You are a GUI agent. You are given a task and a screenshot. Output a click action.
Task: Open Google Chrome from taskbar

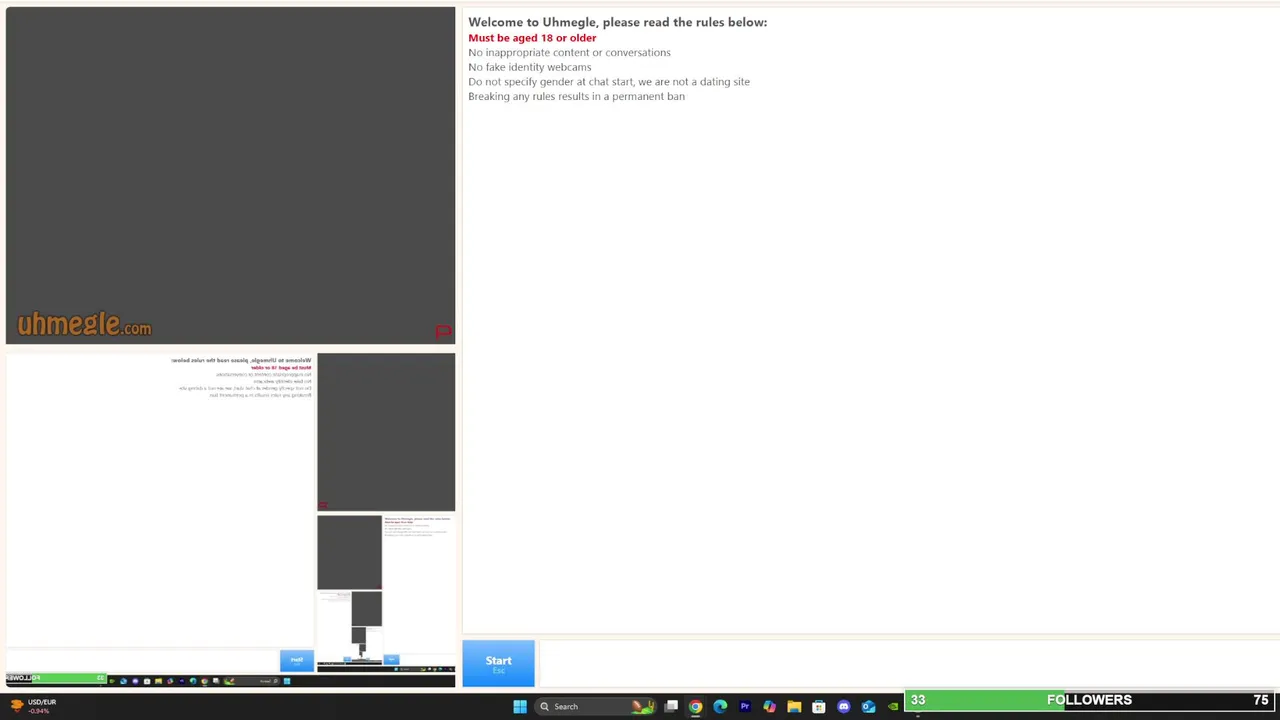[x=696, y=707]
